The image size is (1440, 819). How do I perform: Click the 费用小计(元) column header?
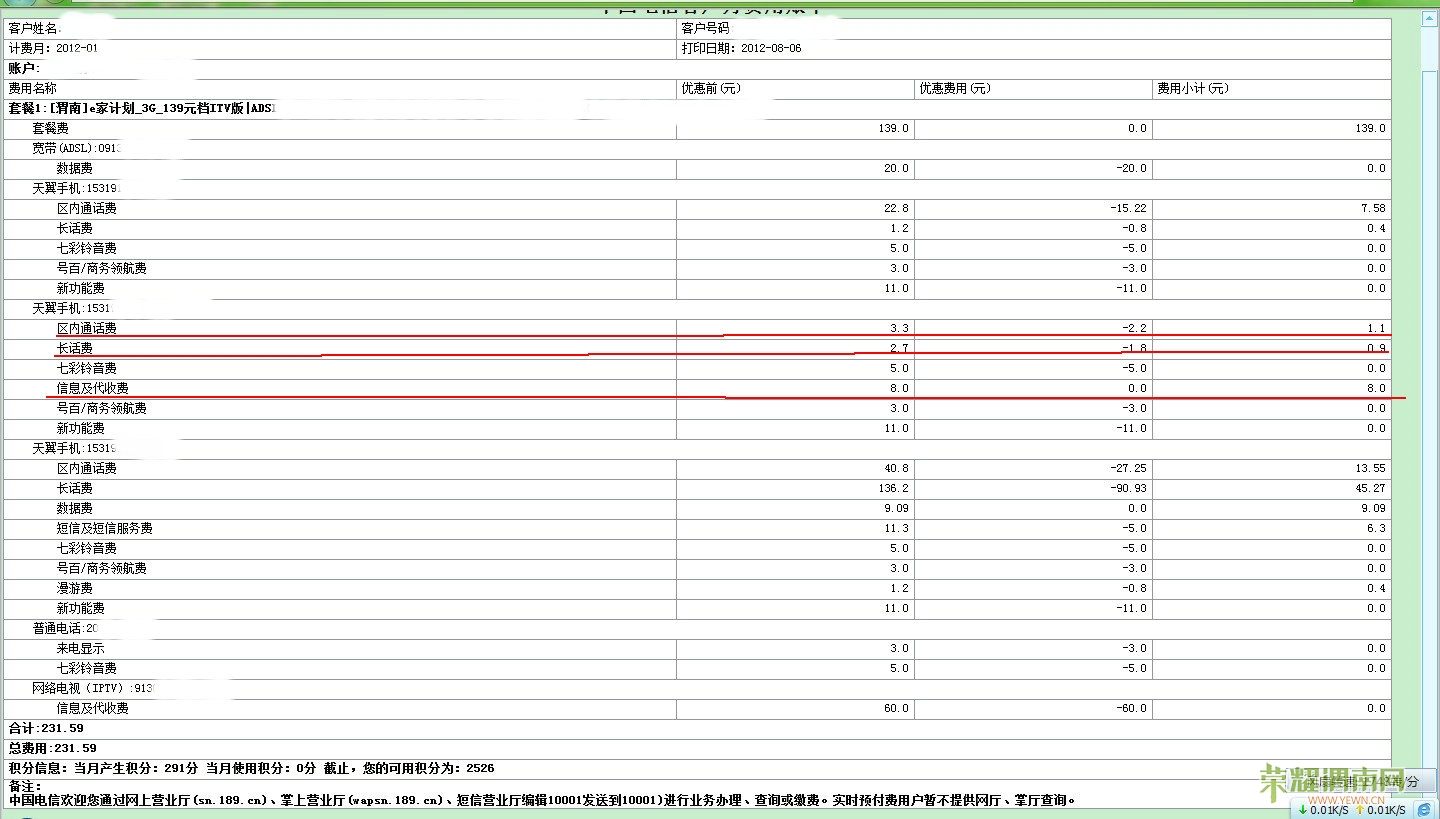(x=1193, y=88)
